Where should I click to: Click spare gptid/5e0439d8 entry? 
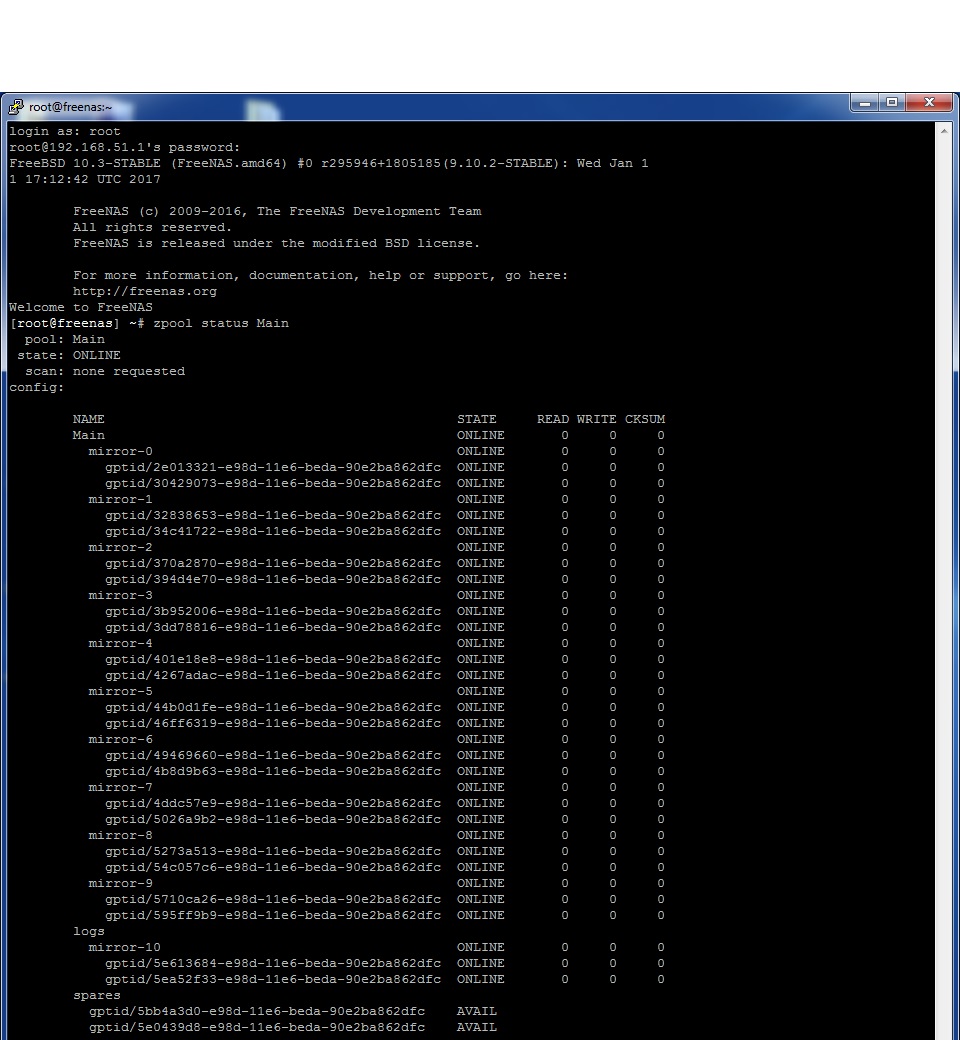257,1027
